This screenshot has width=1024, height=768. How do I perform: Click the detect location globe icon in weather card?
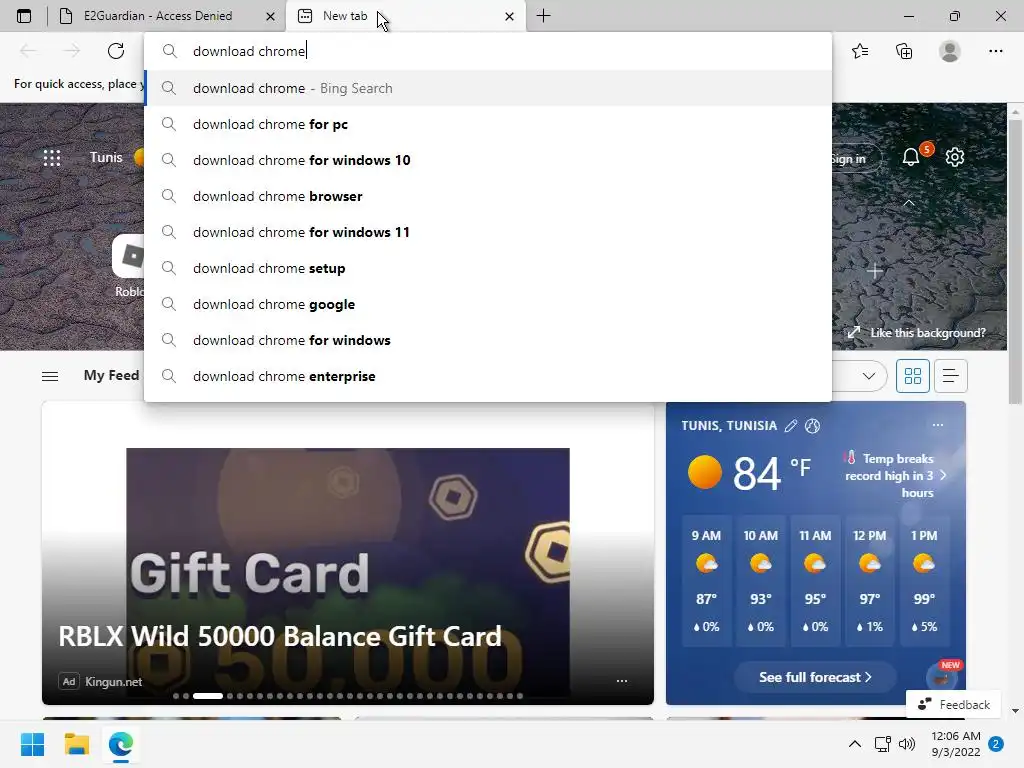(812, 426)
